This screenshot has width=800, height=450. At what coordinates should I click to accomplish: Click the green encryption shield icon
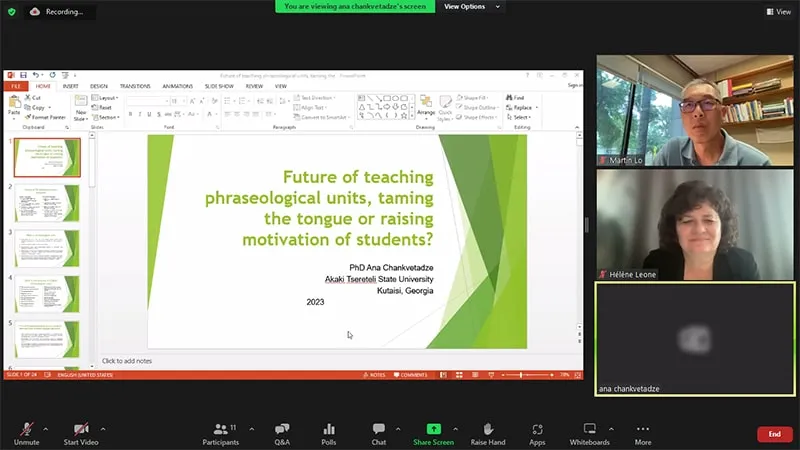12,12
